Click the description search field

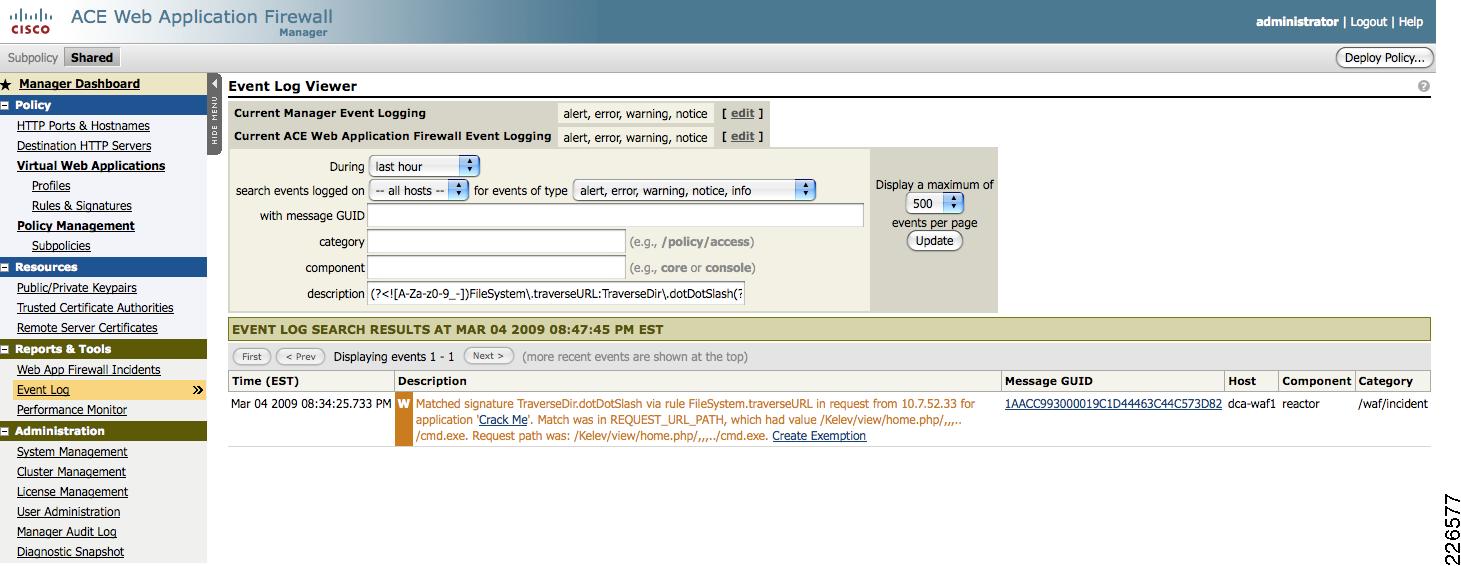point(556,294)
